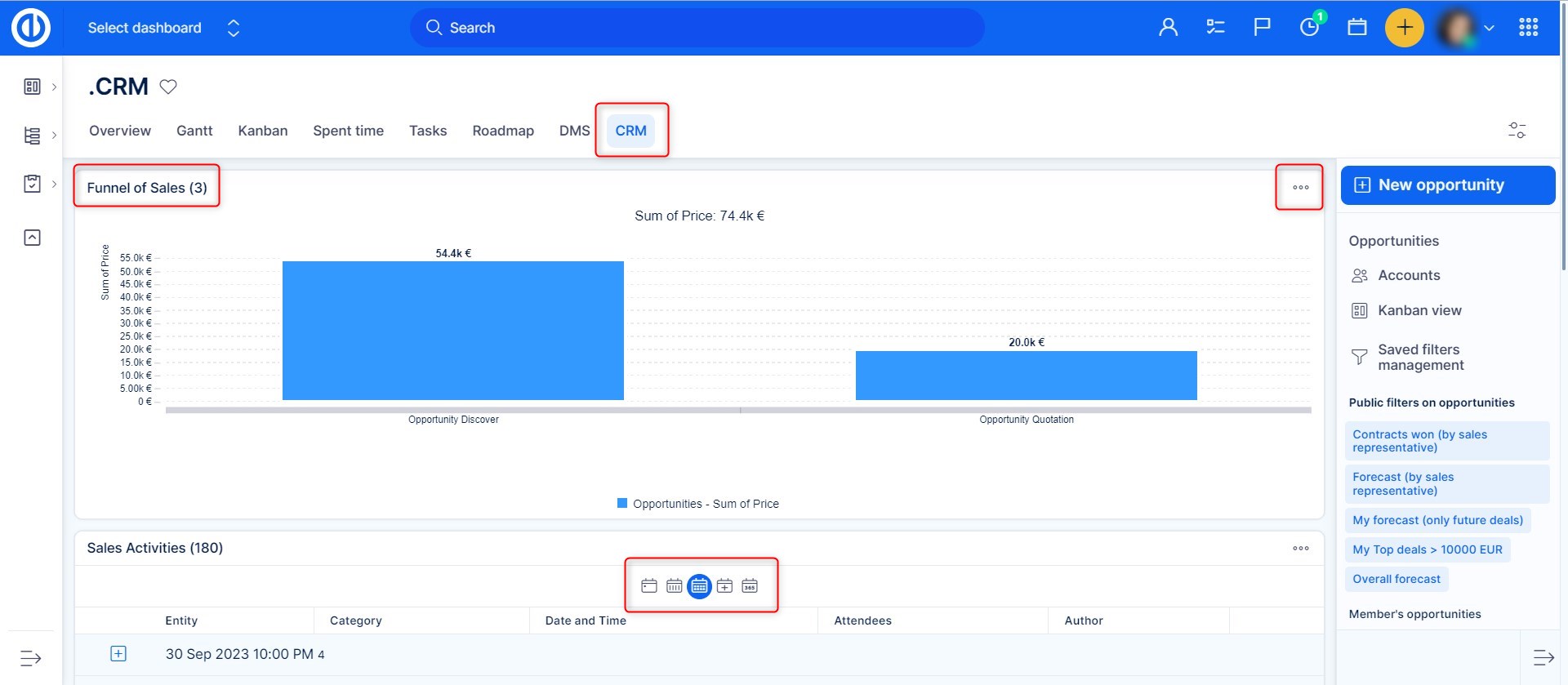Open the calendar icon in top bar
The height and width of the screenshot is (685, 1568).
coord(1356,28)
